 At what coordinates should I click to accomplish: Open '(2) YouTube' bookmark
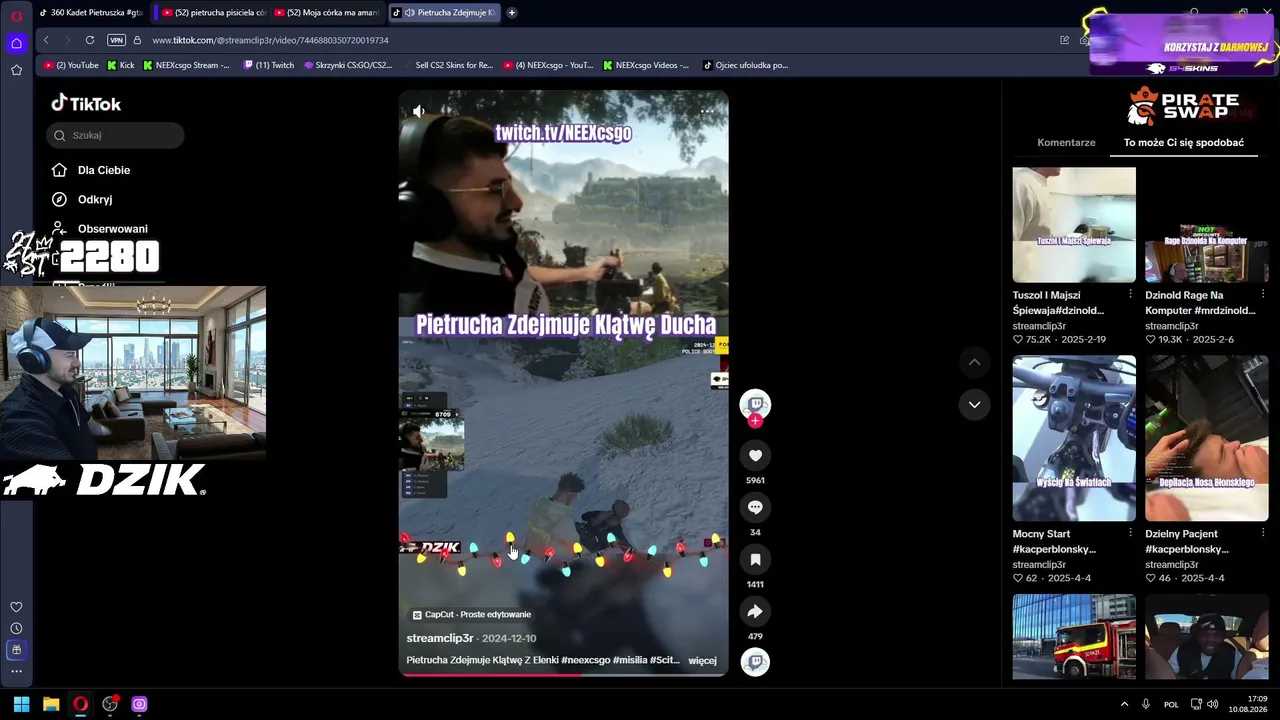(71, 65)
